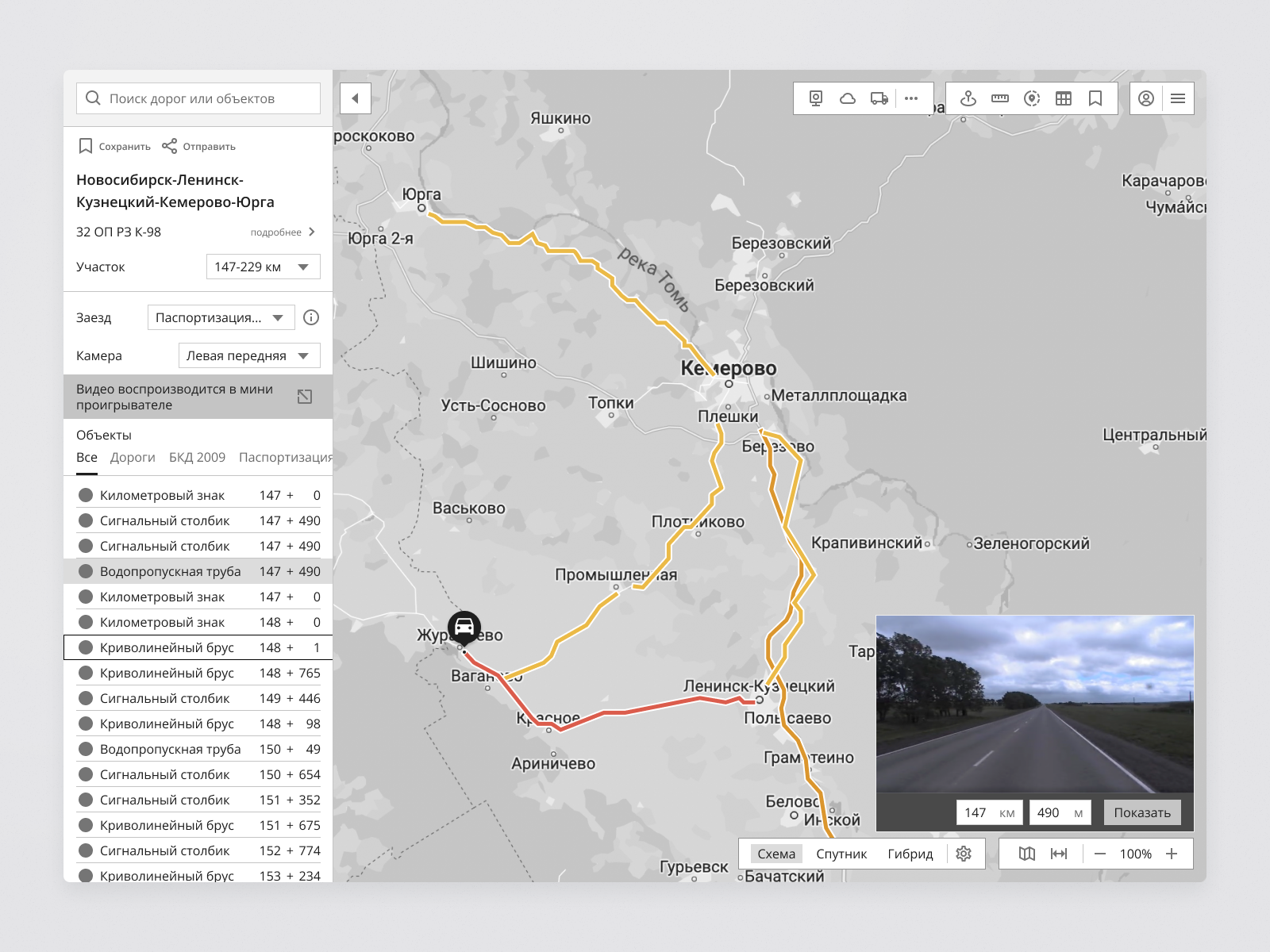Select Спутник map mode
Image resolution: width=1270 pixels, height=952 pixels.
(841, 854)
